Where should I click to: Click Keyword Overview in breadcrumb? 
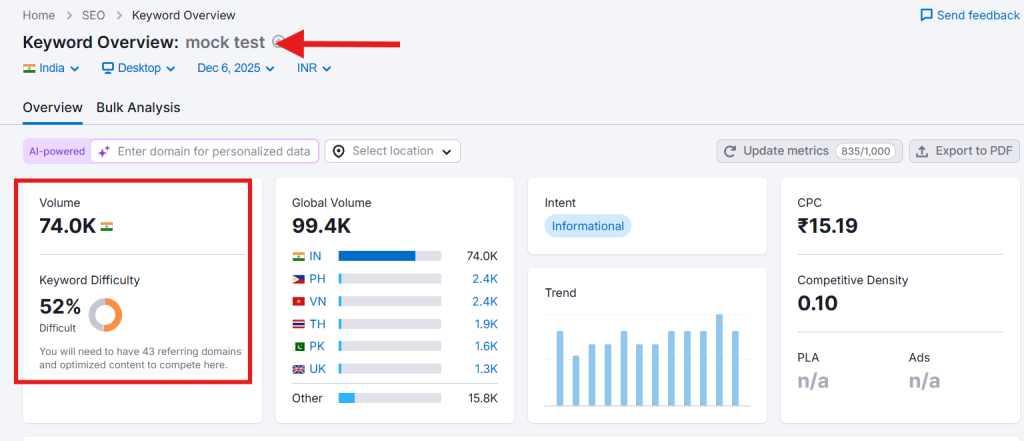click(184, 15)
